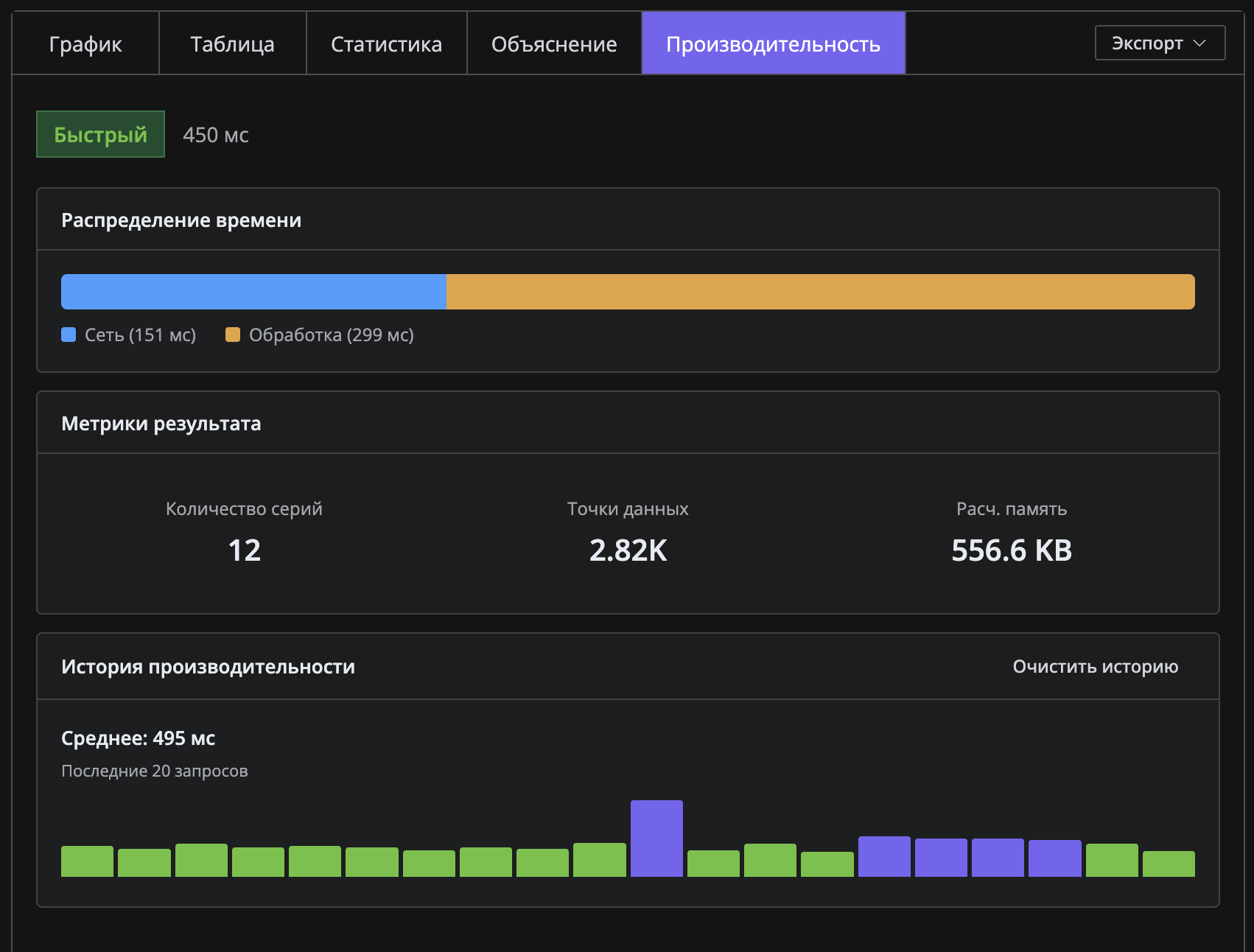The width and height of the screenshot is (1254, 952).
Task: Click the blue Сеть segment of time bar
Action: pos(253,292)
